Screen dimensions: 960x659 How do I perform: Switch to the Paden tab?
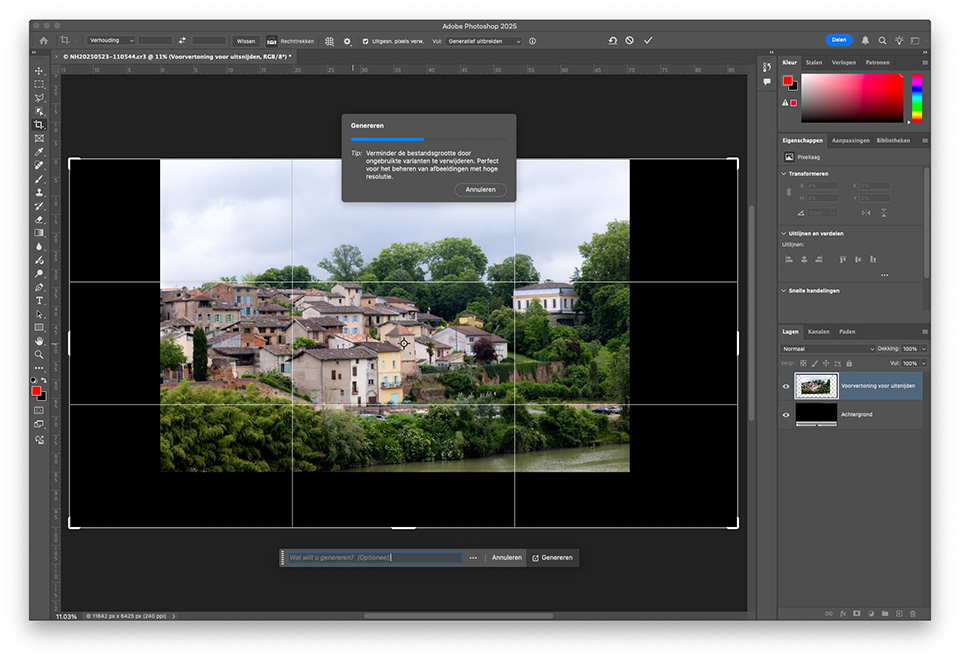(847, 332)
